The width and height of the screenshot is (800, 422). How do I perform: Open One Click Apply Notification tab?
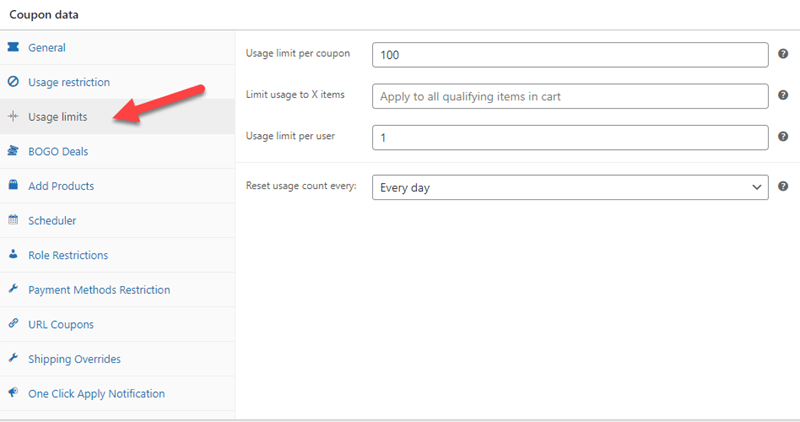(x=117, y=394)
